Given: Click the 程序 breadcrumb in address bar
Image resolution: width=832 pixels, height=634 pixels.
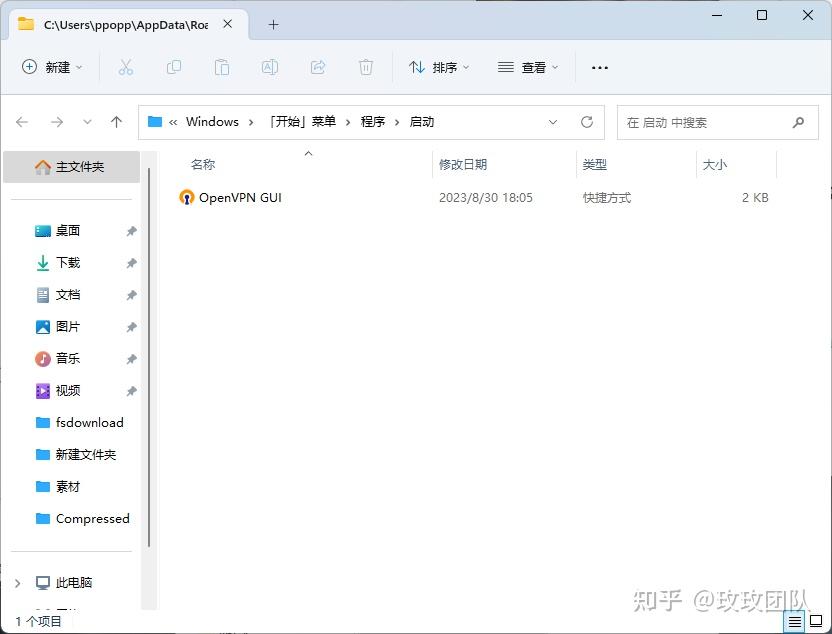Looking at the screenshot, I should point(372,121).
